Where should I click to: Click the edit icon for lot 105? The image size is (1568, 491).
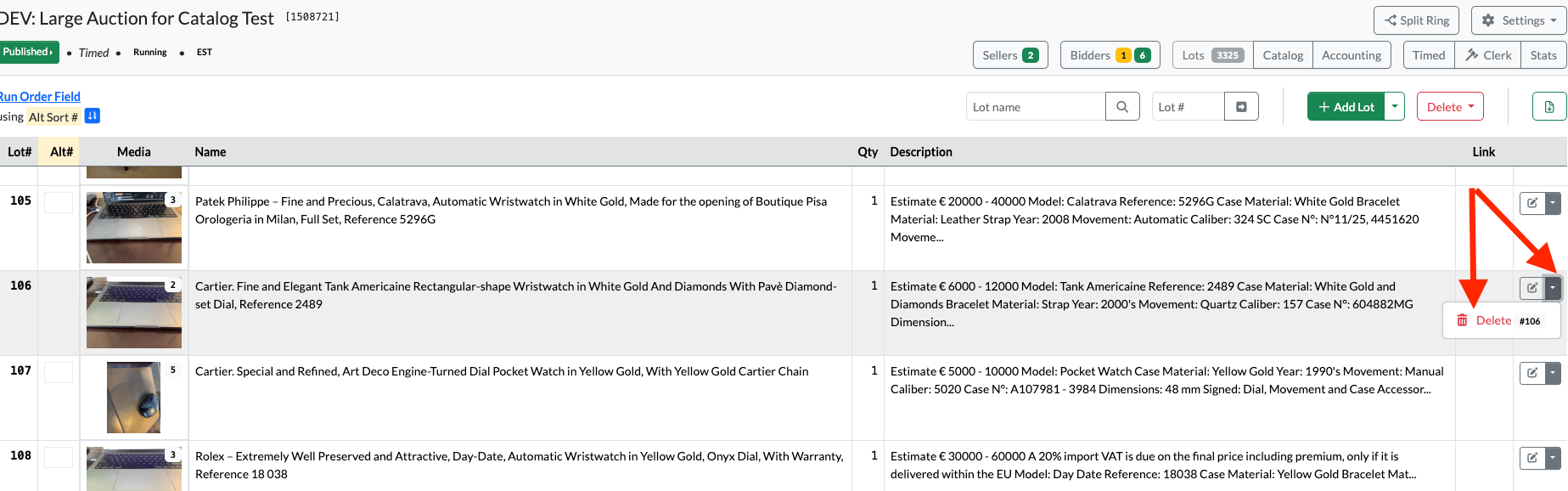pos(1532,203)
